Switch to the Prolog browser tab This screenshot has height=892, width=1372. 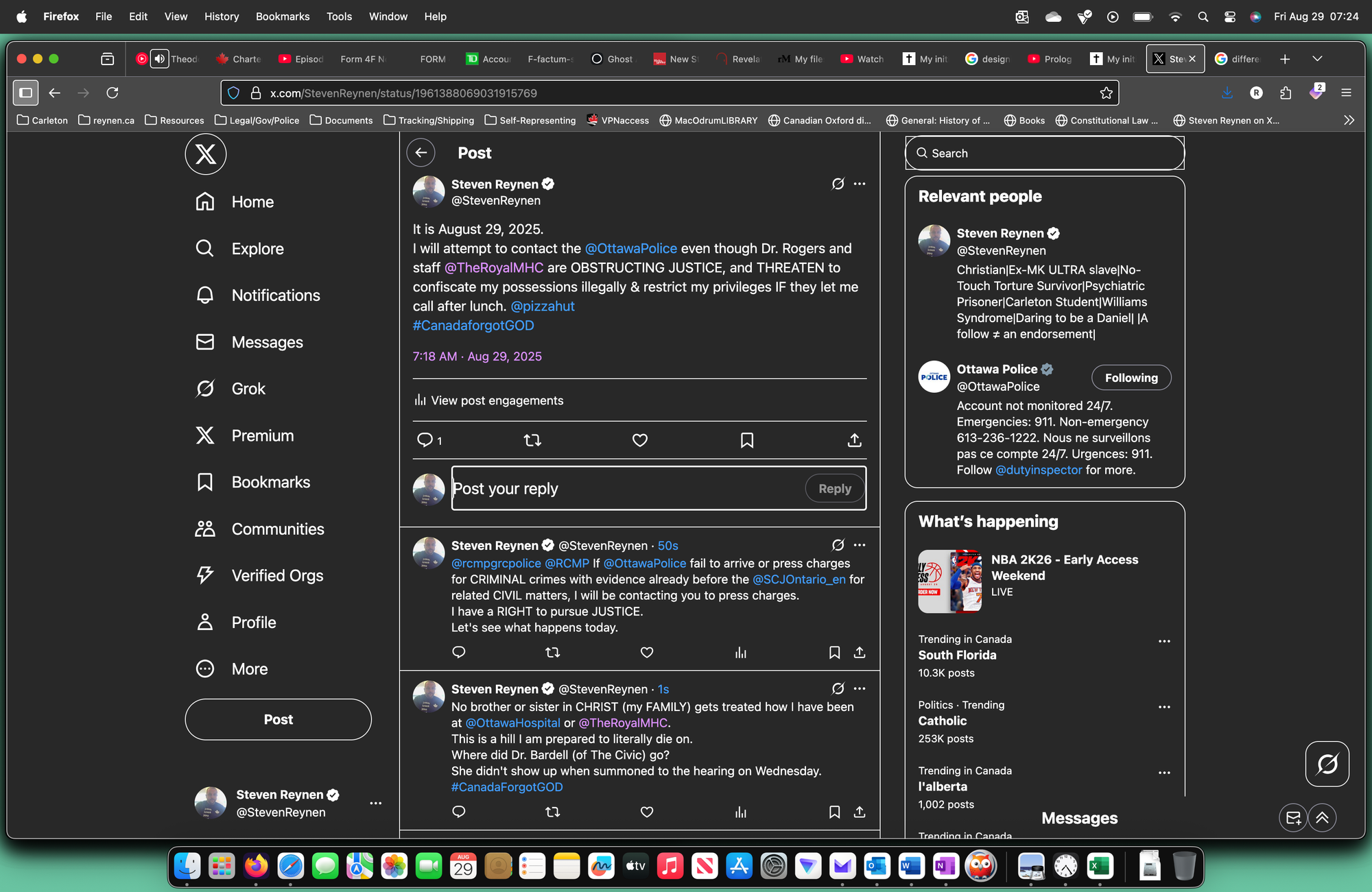1050,59
